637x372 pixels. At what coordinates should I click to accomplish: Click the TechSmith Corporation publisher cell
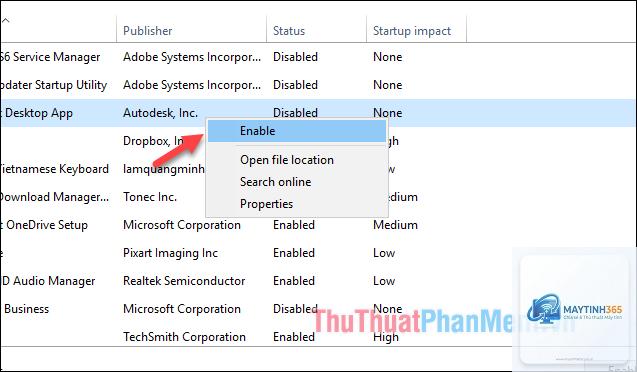tap(184, 337)
